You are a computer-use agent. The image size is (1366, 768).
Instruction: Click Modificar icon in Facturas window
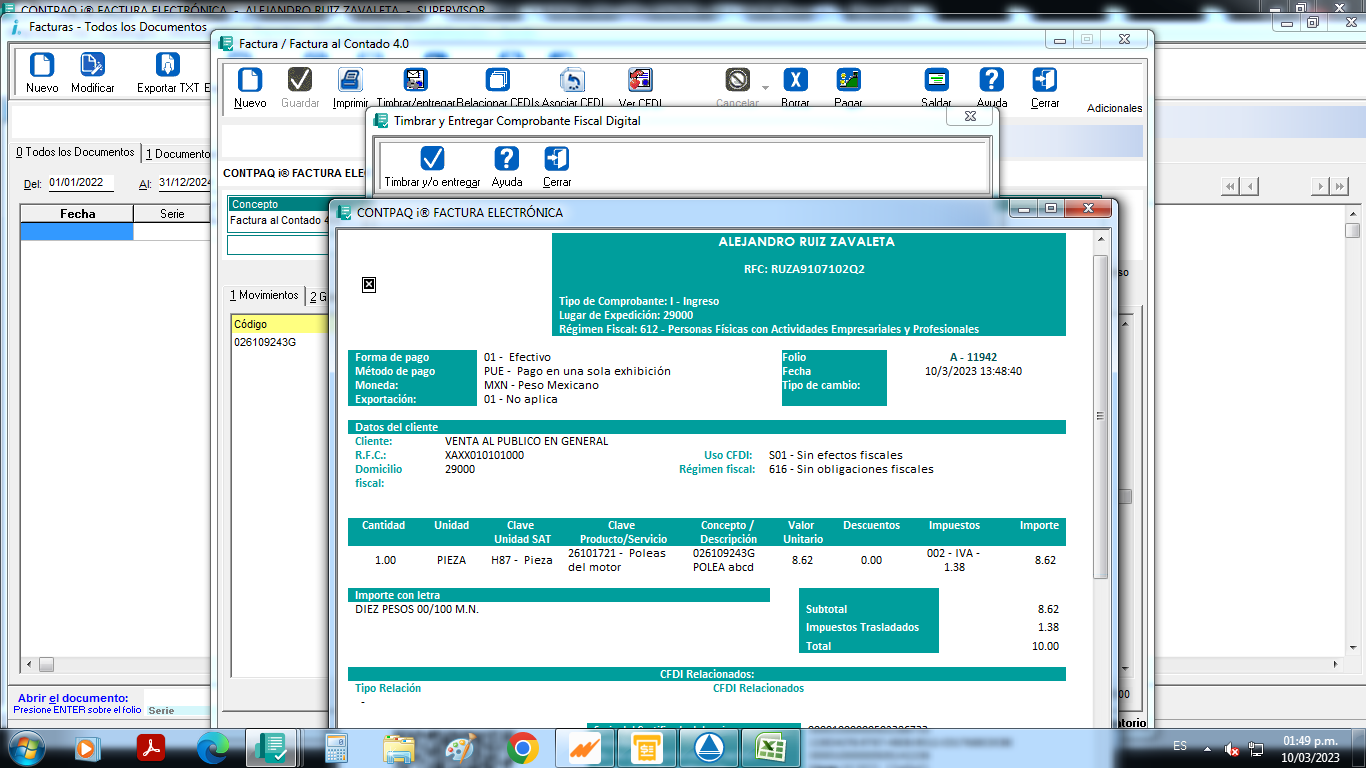pos(92,65)
